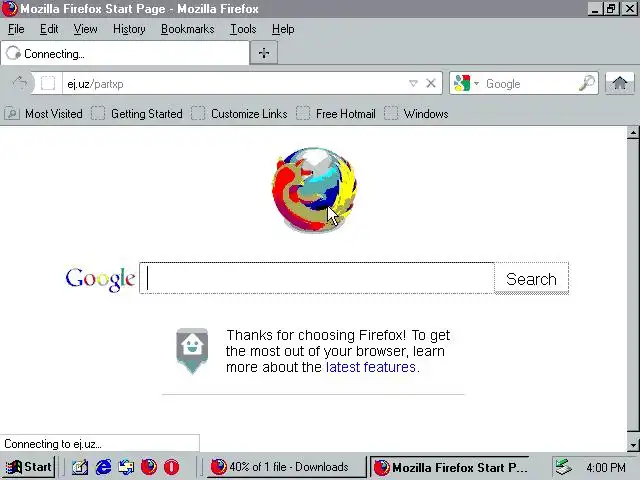This screenshot has height=480, width=640.
Task: Open the Free Hotmail bookmark
Action: (336, 113)
